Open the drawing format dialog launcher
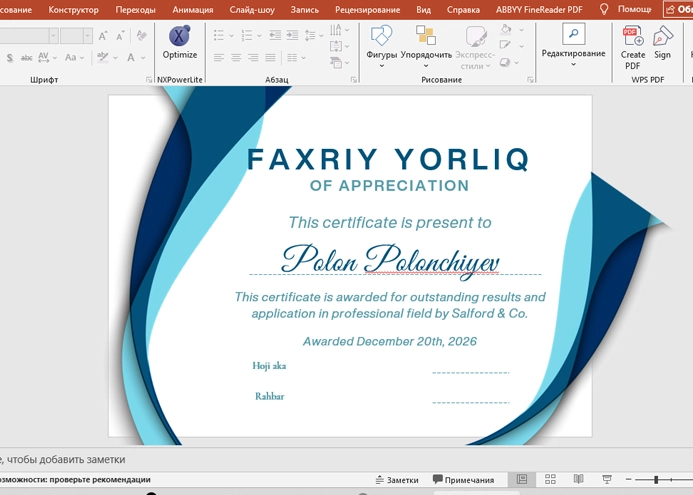The height and width of the screenshot is (495, 693). pyautogui.click(x=530, y=80)
